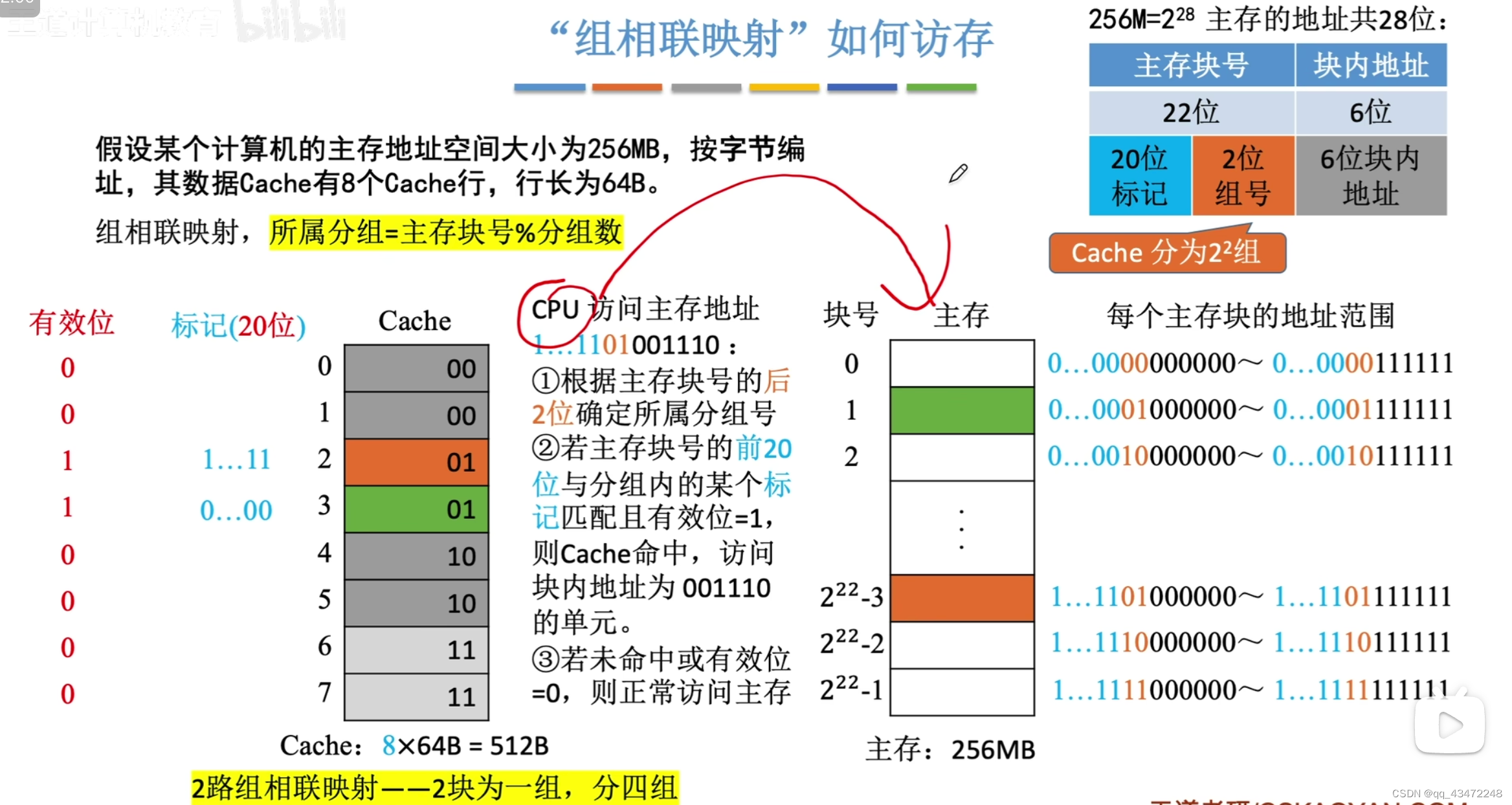
Task: Select Cache row 7 with group 11
Action: (416, 697)
